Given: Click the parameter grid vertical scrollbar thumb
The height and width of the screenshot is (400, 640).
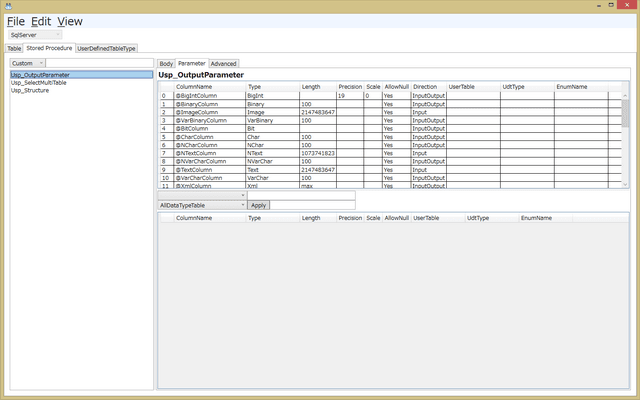Looking at the screenshot, I should pos(625,113).
